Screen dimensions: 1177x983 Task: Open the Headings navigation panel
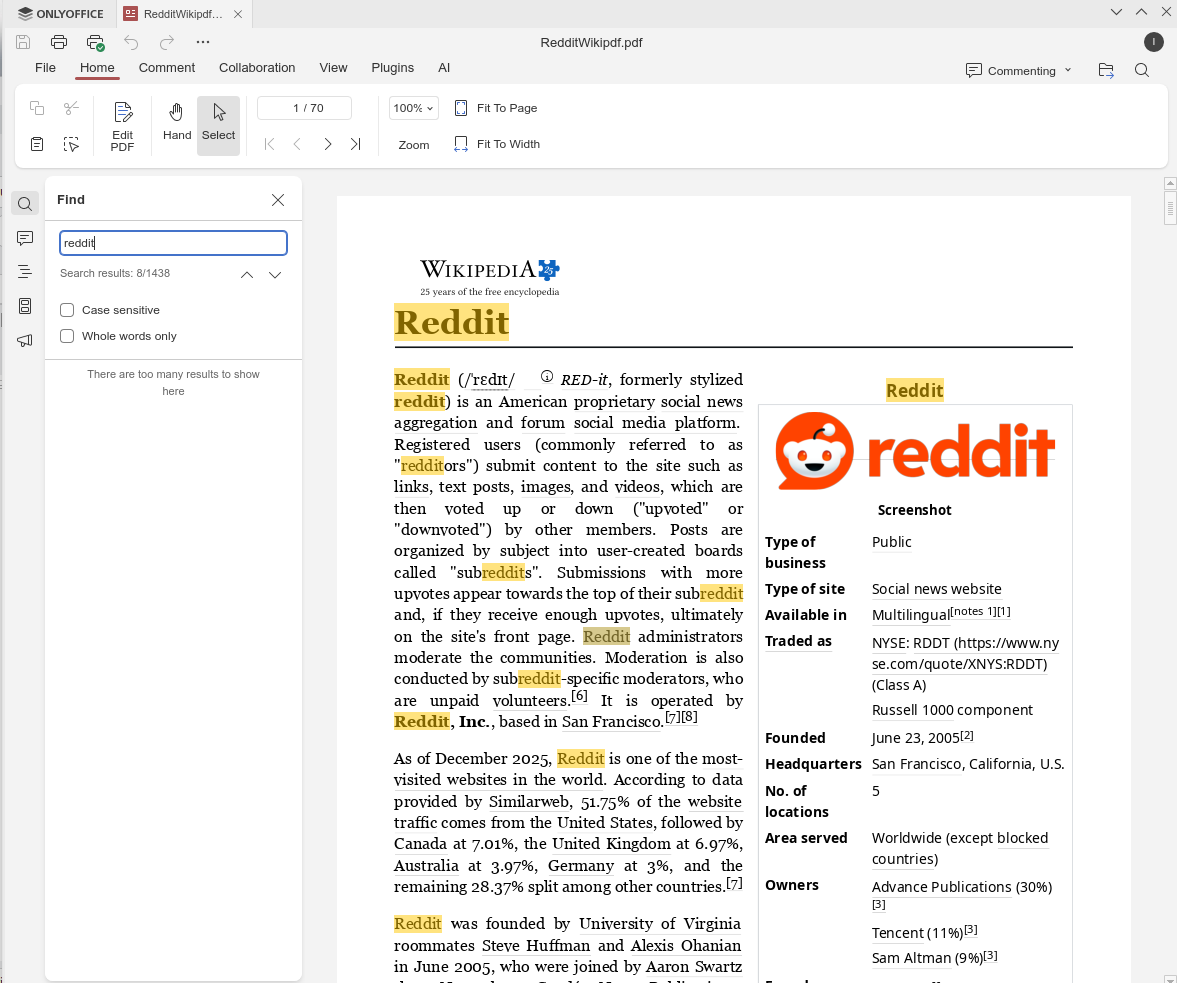coord(25,272)
